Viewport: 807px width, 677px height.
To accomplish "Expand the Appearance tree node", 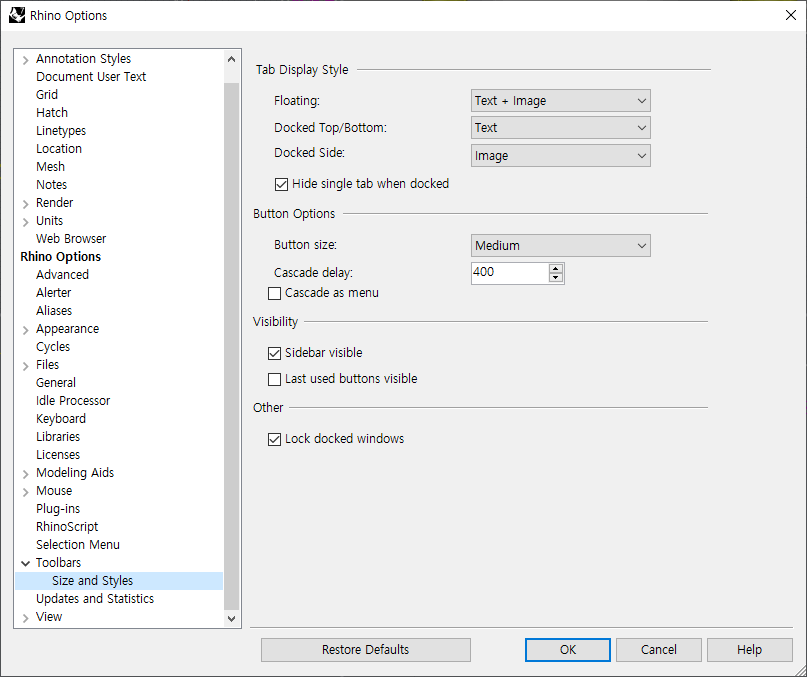I will click(25, 330).
